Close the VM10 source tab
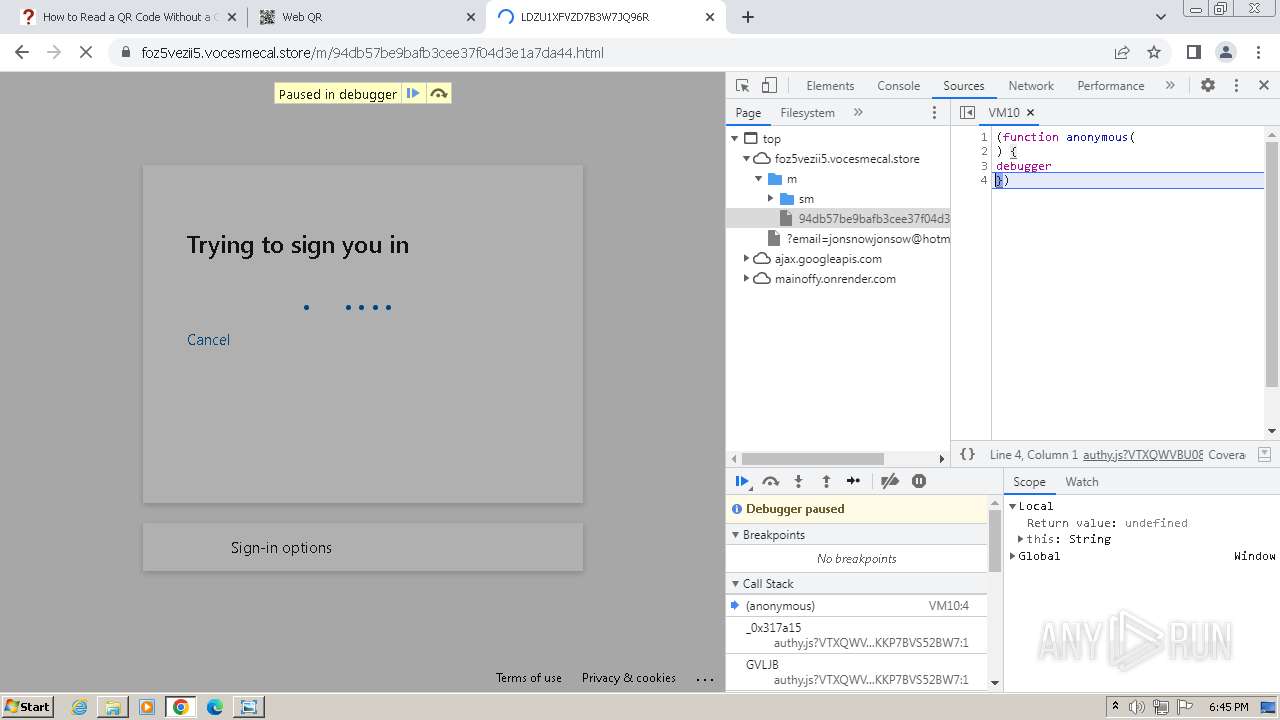The image size is (1280, 720). (x=1031, y=113)
